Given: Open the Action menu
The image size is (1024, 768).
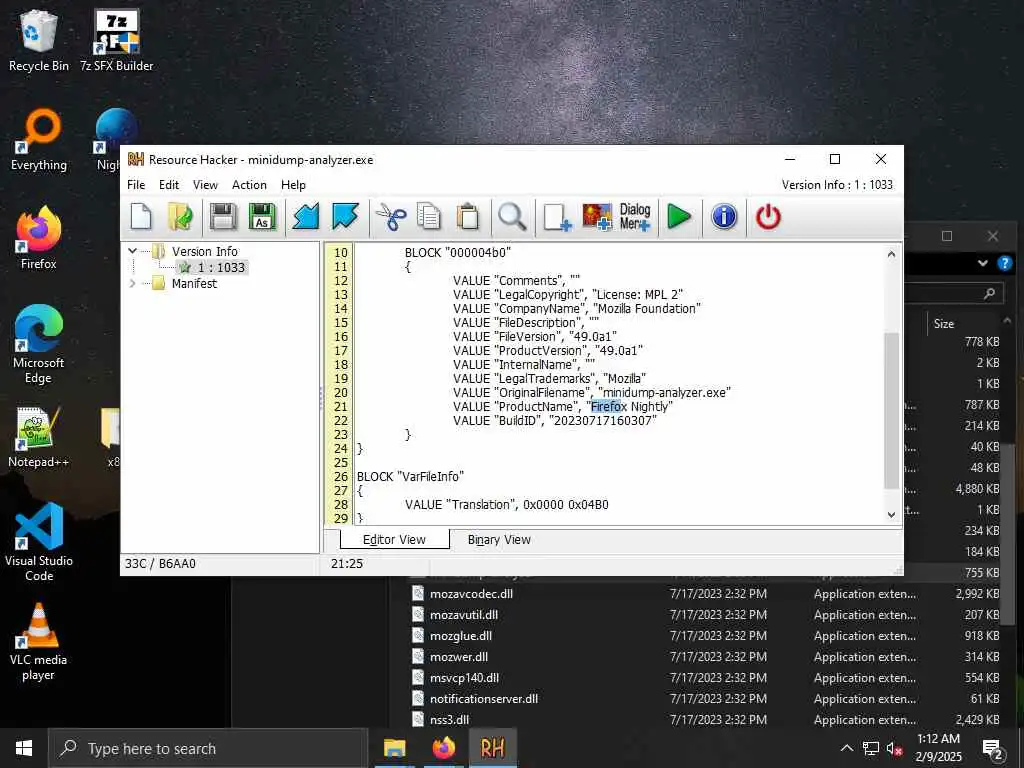Looking at the screenshot, I should [x=249, y=185].
